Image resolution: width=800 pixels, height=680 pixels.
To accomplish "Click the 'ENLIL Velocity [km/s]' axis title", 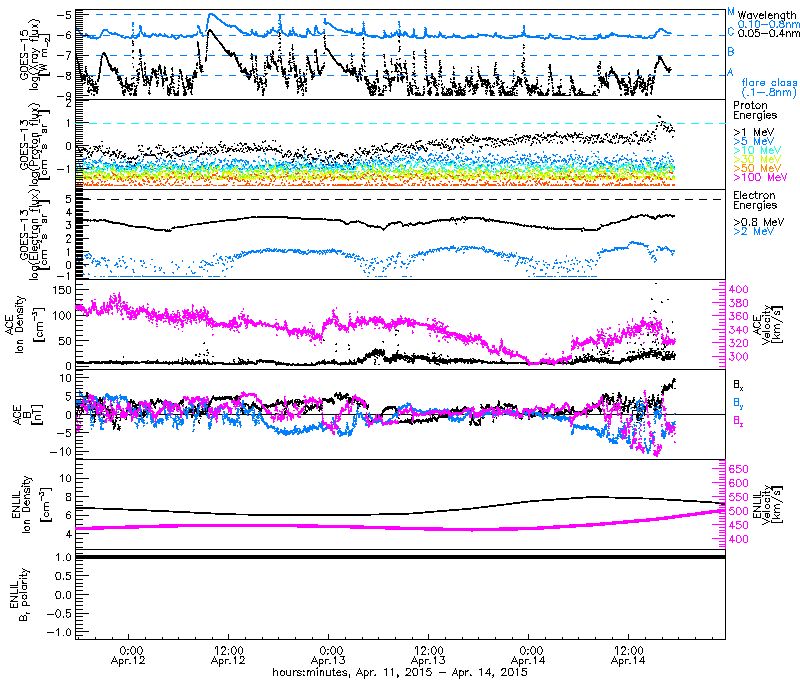I will coord(767,504).
